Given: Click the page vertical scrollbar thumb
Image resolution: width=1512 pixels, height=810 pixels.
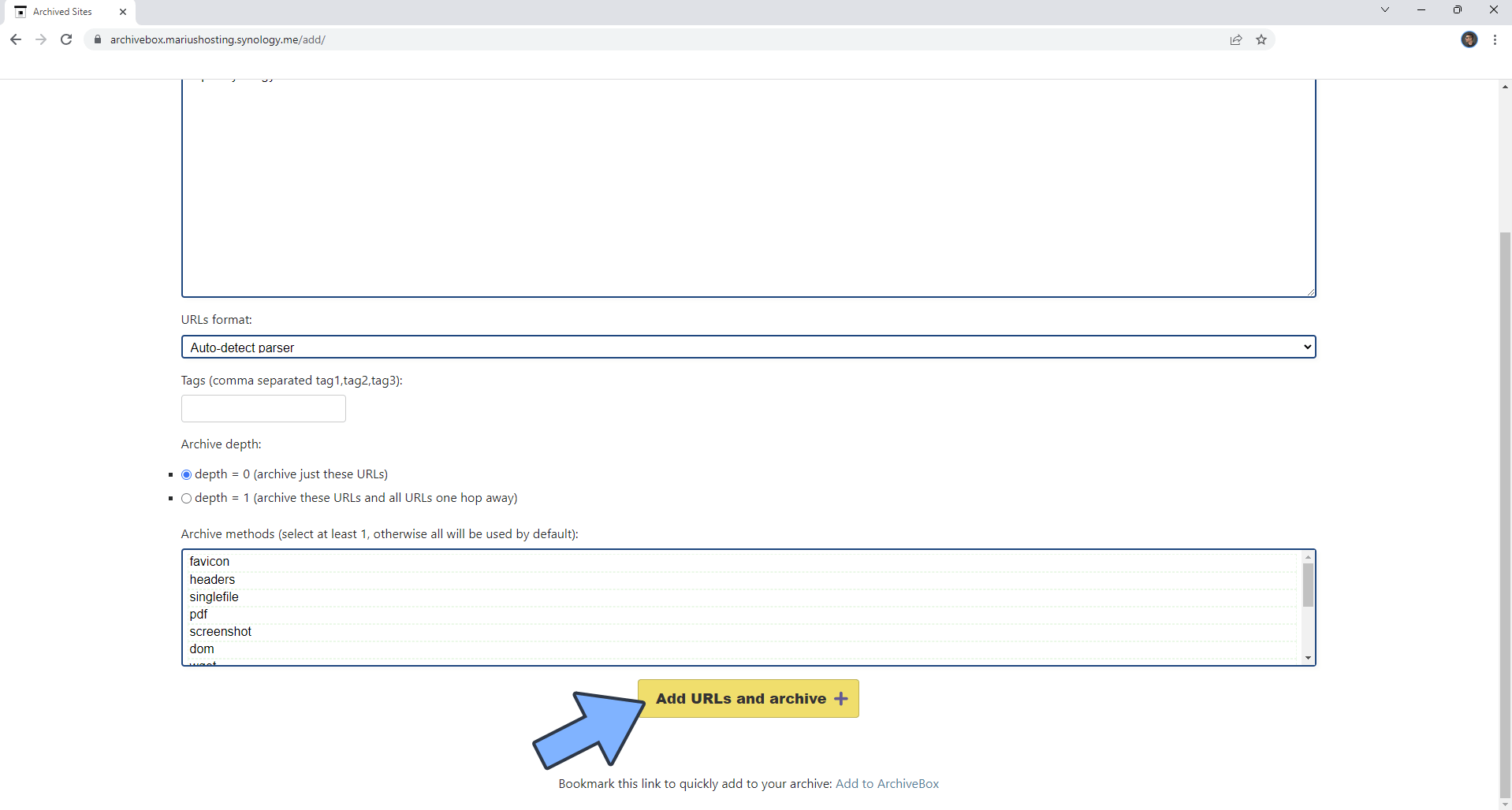Looking at the screenshot, I should point(1505,515).
